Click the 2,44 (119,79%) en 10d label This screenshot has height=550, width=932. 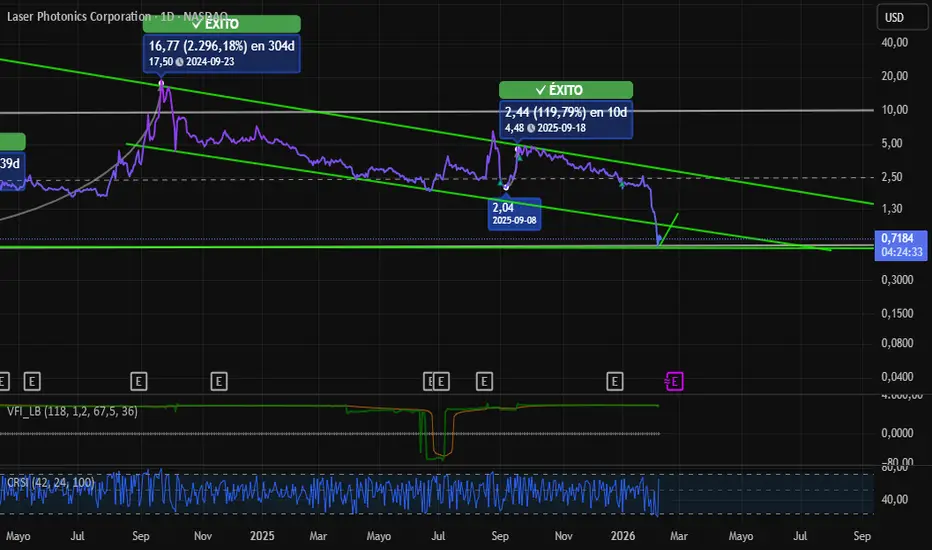point(566,112)
